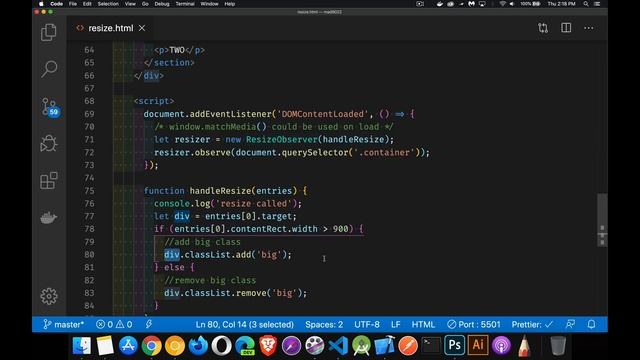
Task: Open the Apple menu
Action: click(41, 4)
